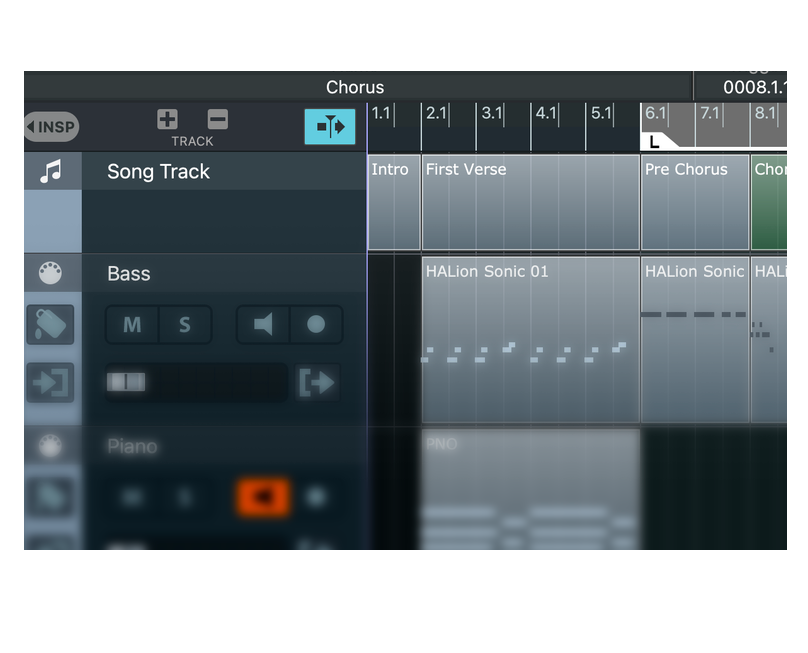The width and height of the screenshot is (808, 653).
Task: Enable monitoring with the speaker icon on Bass
Action: 262,324
